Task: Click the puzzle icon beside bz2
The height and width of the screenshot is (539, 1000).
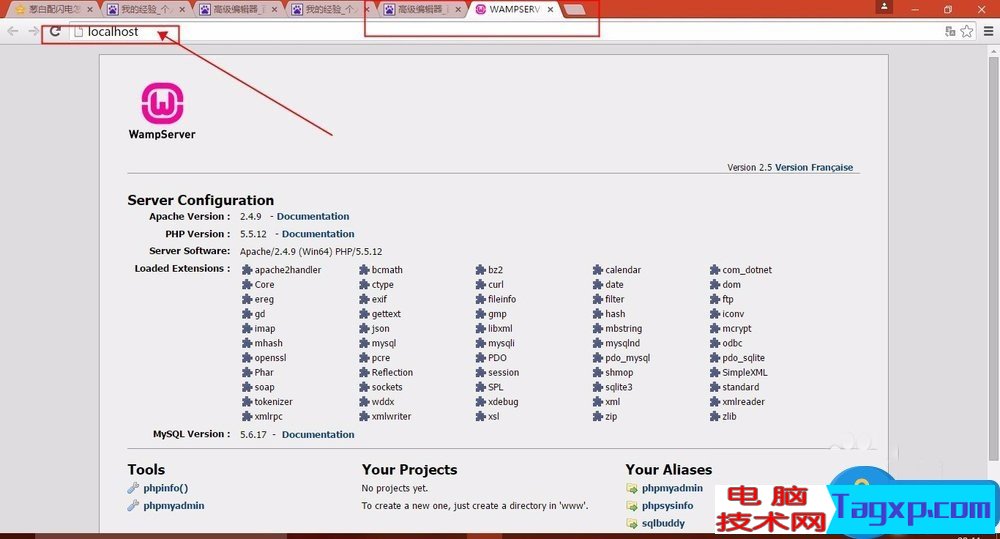Action: [481, 270]
